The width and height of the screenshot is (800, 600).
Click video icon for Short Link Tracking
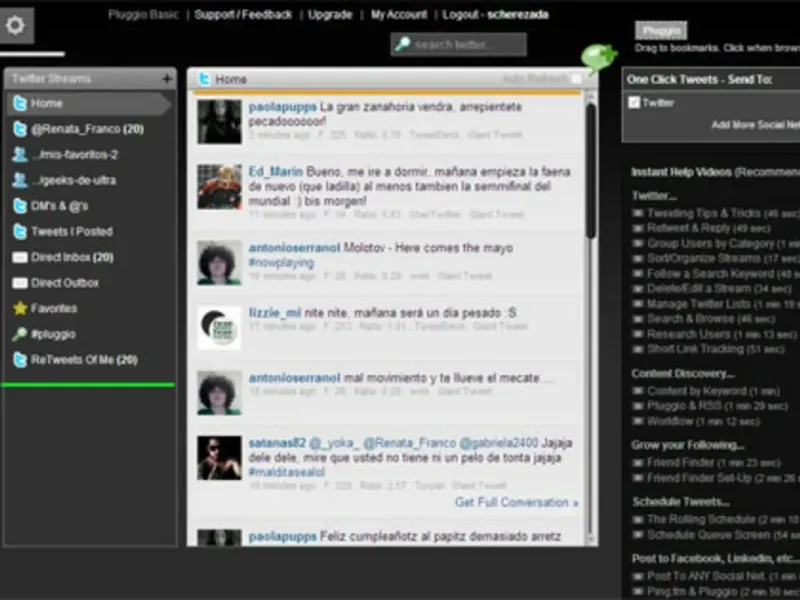pos(638,349)
